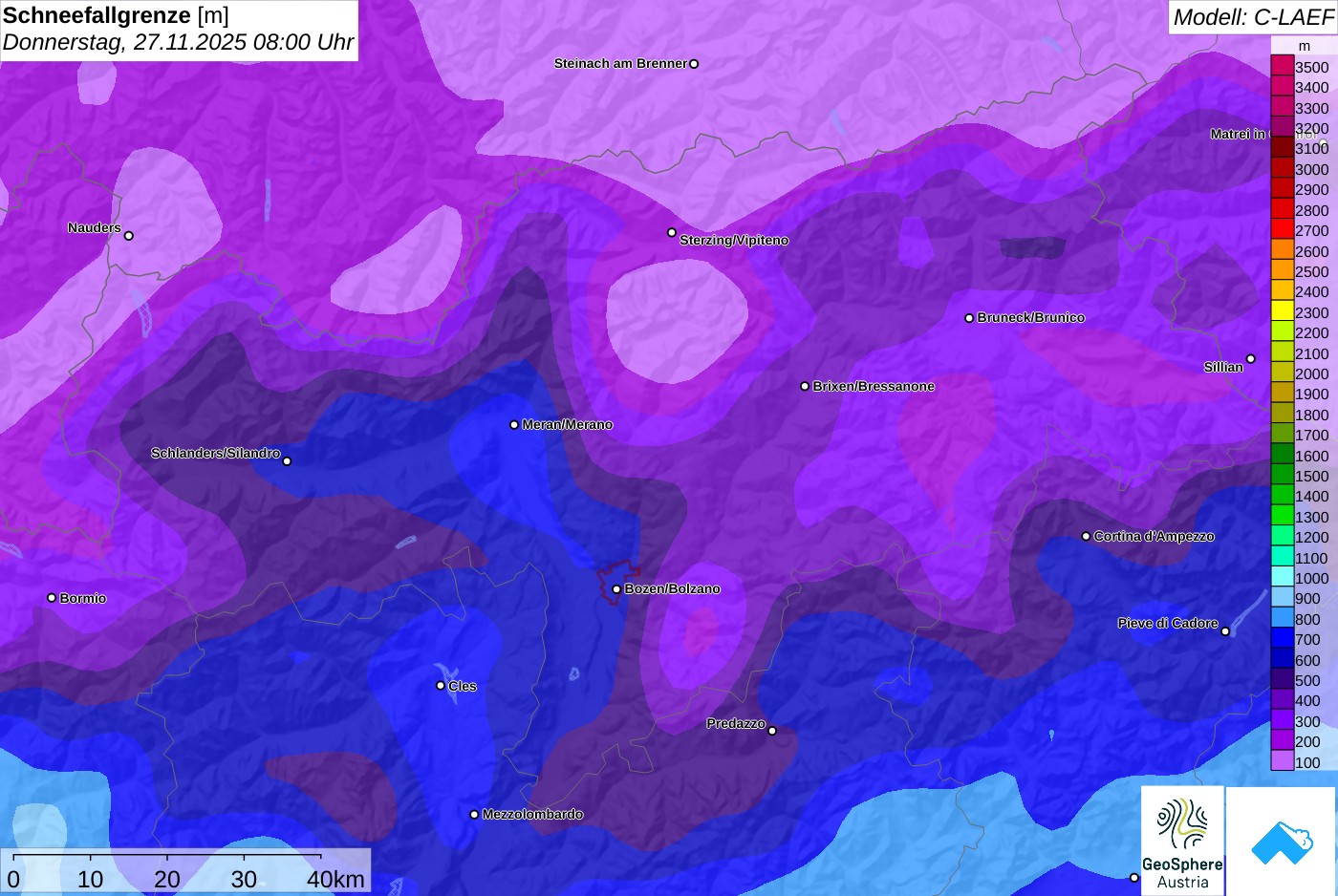Click the Bormio marker dot
1338x896 pixels.
(52, 598)
